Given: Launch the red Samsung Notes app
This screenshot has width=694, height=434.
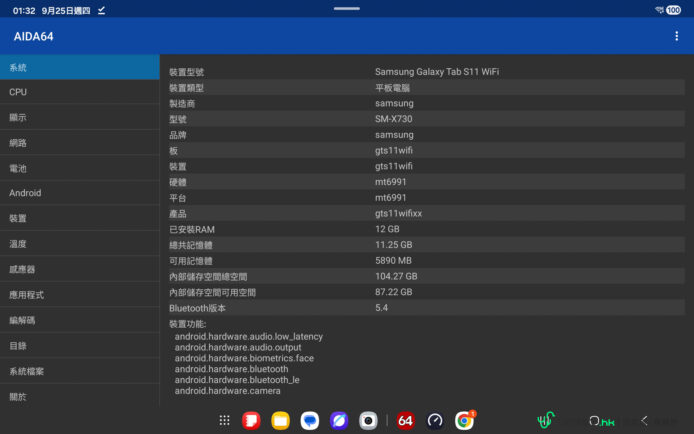Looking at the screenshot, I should [x=251, y=420].
